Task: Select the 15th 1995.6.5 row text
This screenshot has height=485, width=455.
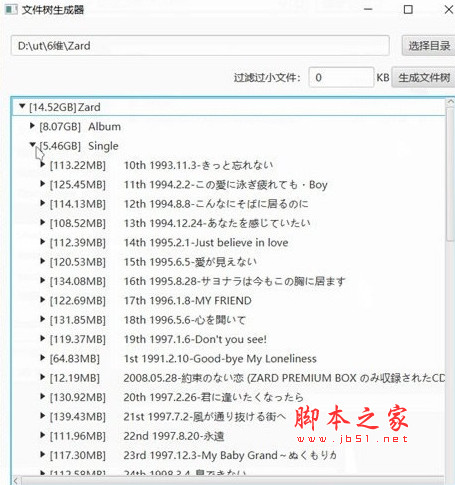Action: pyautogui.click(x=190, y=262)
